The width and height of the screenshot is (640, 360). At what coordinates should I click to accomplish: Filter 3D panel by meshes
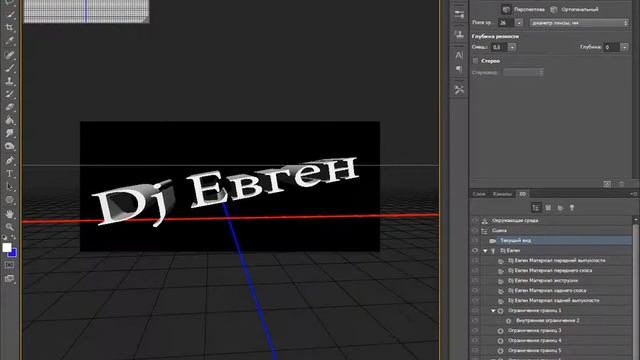[548, 208]
